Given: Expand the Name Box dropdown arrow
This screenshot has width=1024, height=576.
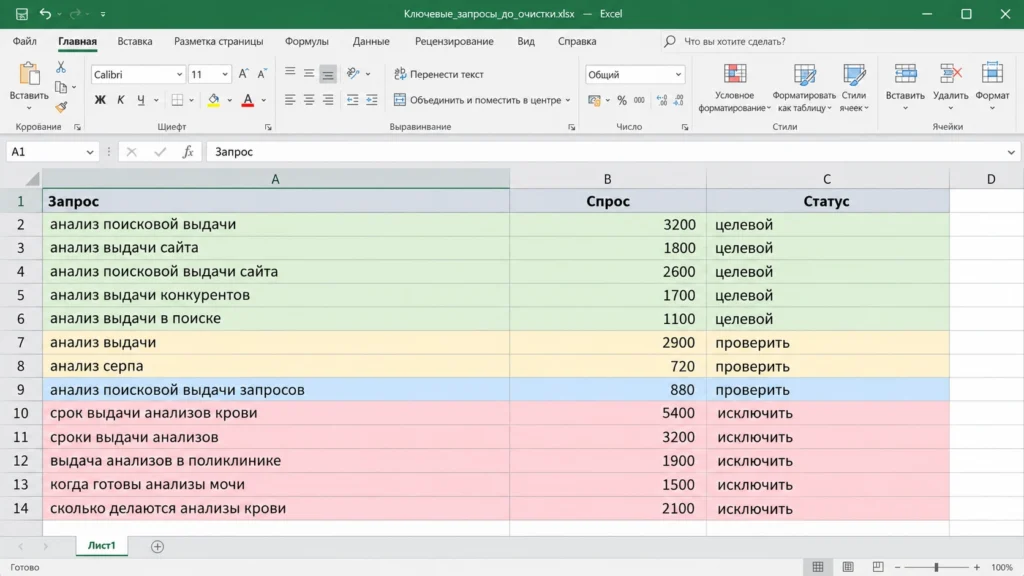Looking at the screenshot, I should 89,152.
